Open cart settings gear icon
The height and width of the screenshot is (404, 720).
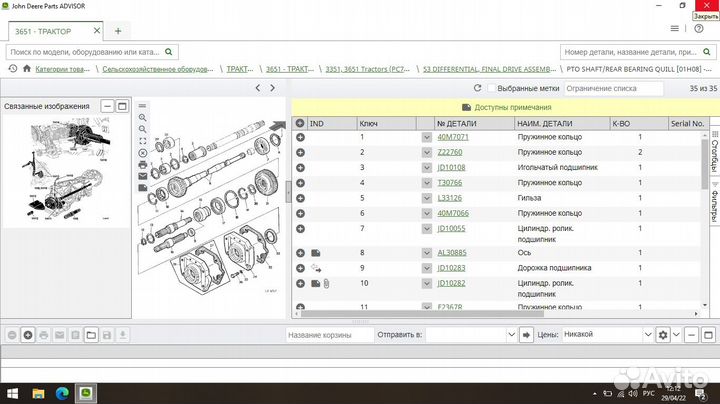pyautogui.click(x=663, y=335)
